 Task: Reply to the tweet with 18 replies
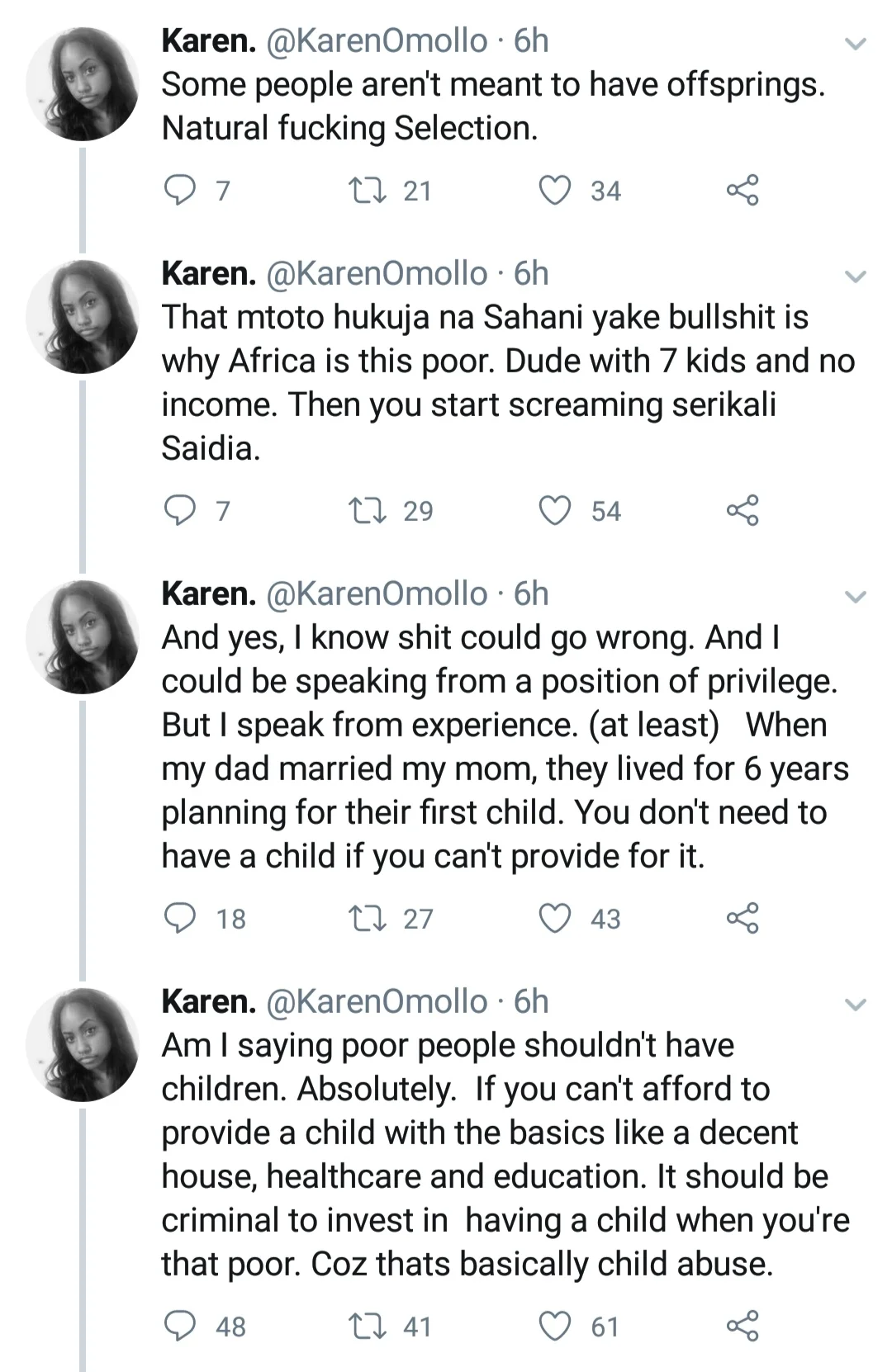pyautogui.click(x=179, y=919)
